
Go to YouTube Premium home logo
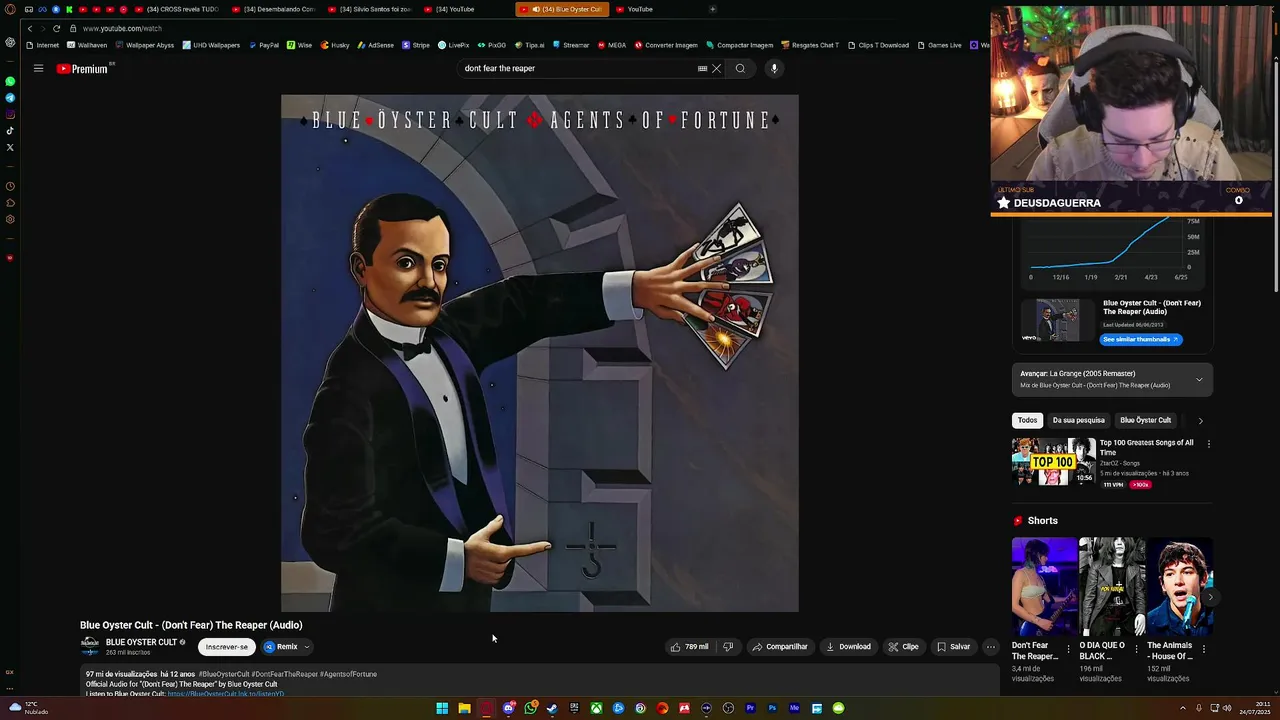(84, 69)
